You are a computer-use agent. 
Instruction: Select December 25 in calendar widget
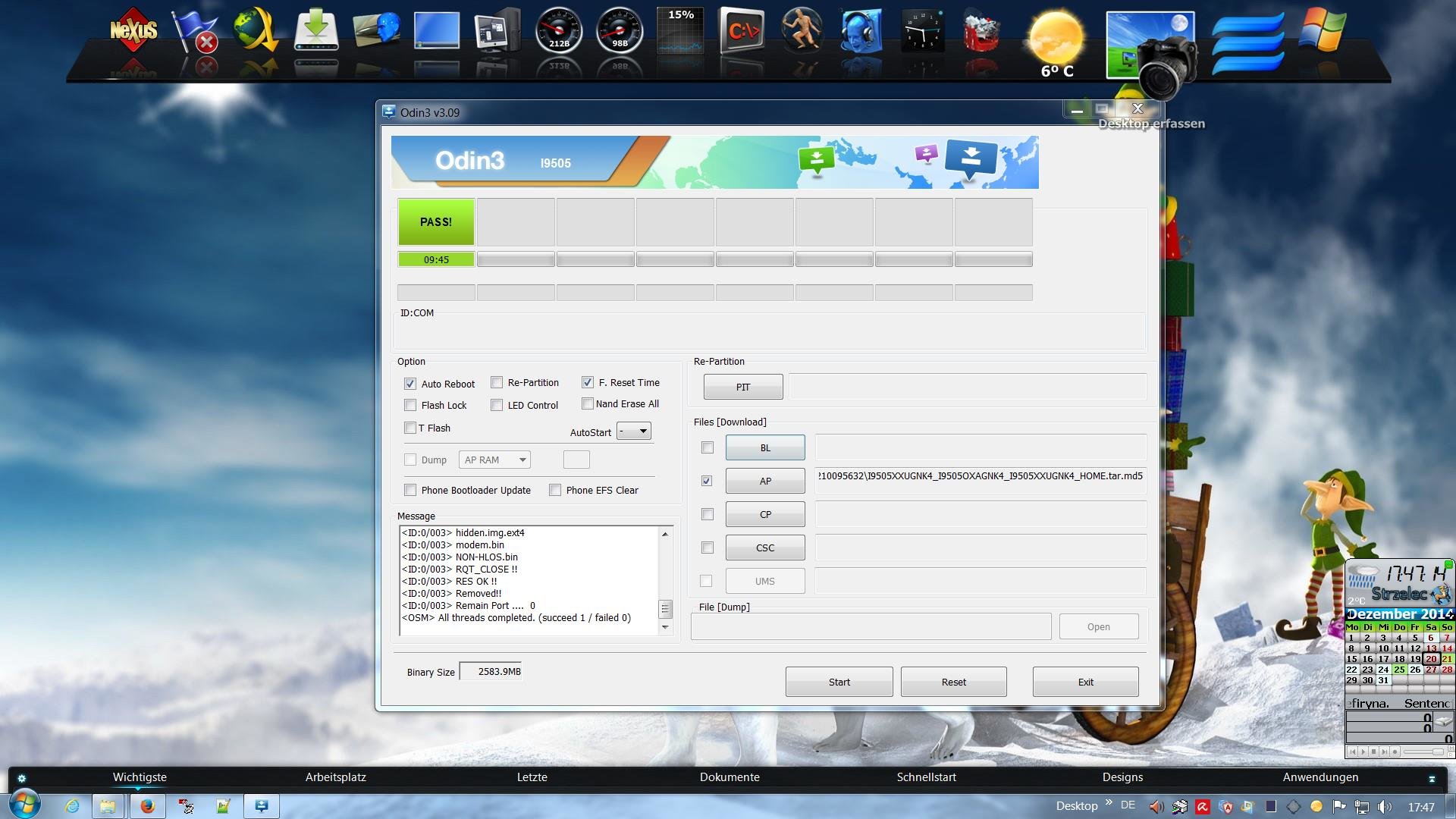pos(1399,670)
